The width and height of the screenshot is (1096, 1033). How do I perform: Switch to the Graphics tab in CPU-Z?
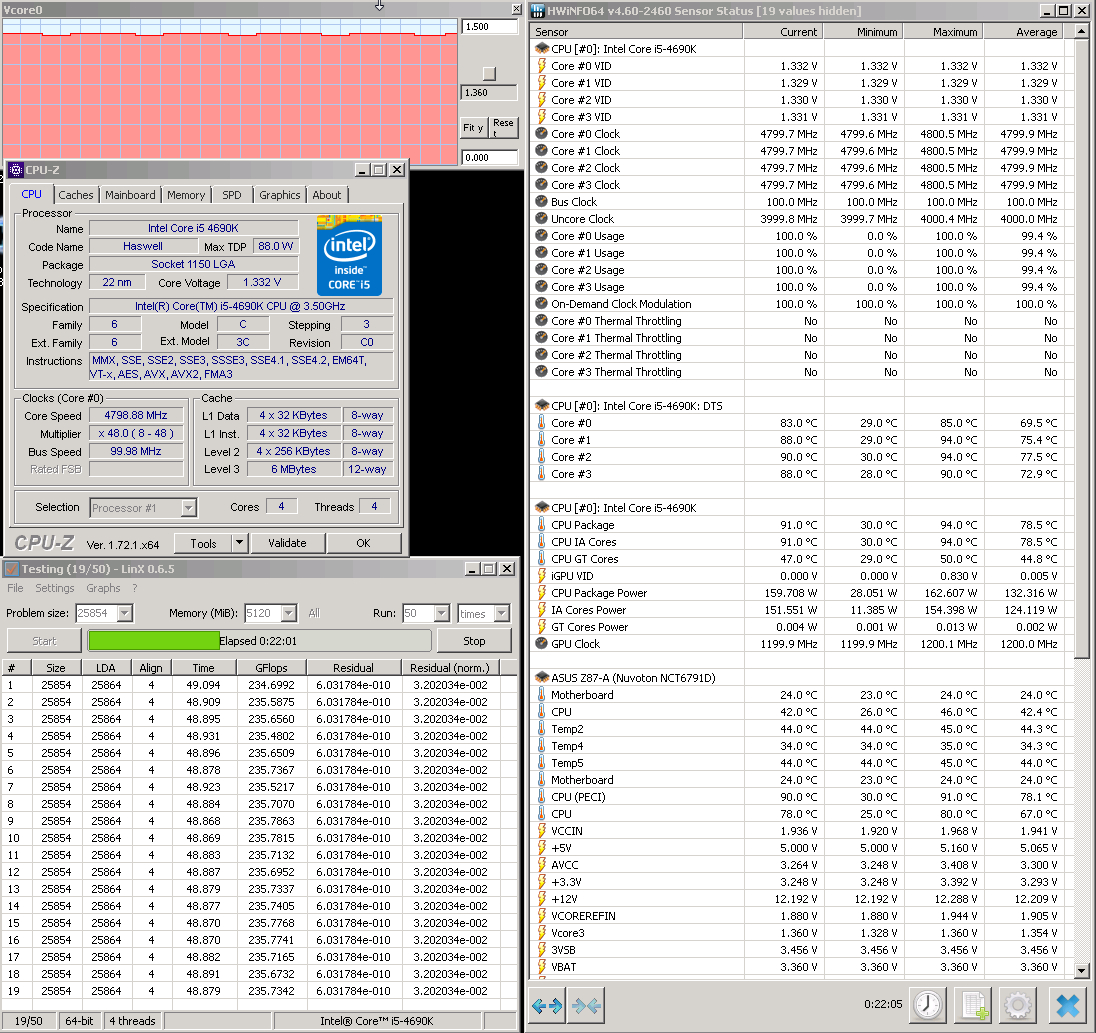point(280,195)
